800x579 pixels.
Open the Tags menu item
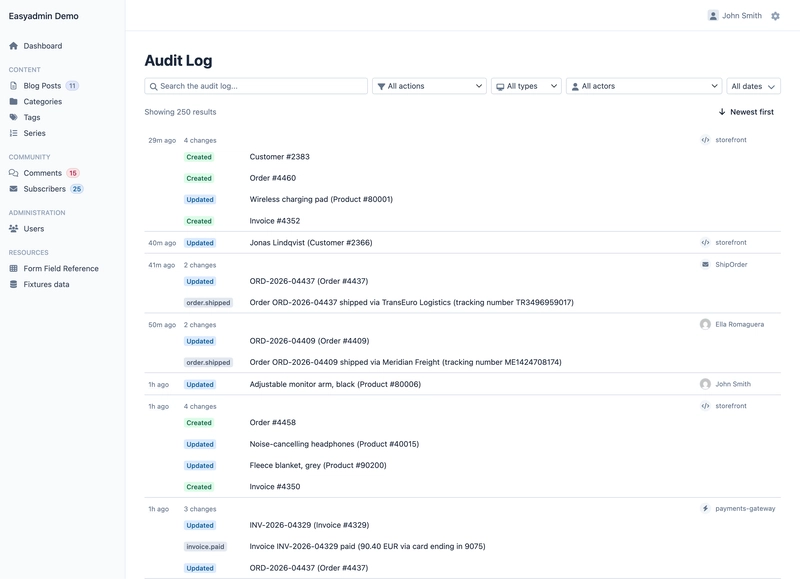click(32, 117)
